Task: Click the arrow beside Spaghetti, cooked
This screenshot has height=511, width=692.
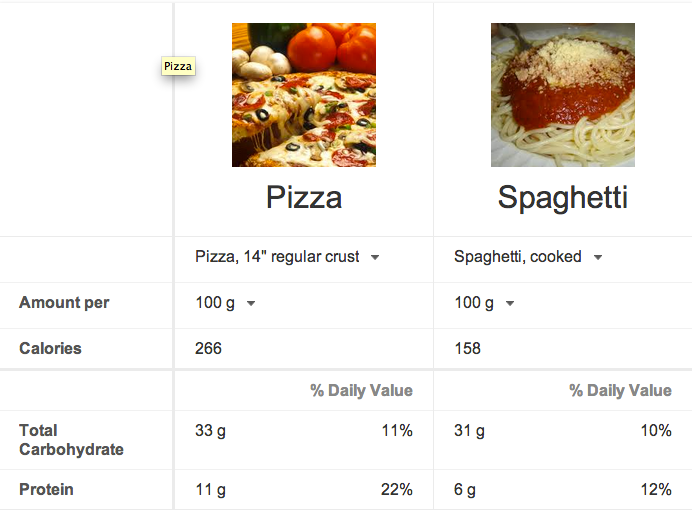Action: [x=598, y=258]
